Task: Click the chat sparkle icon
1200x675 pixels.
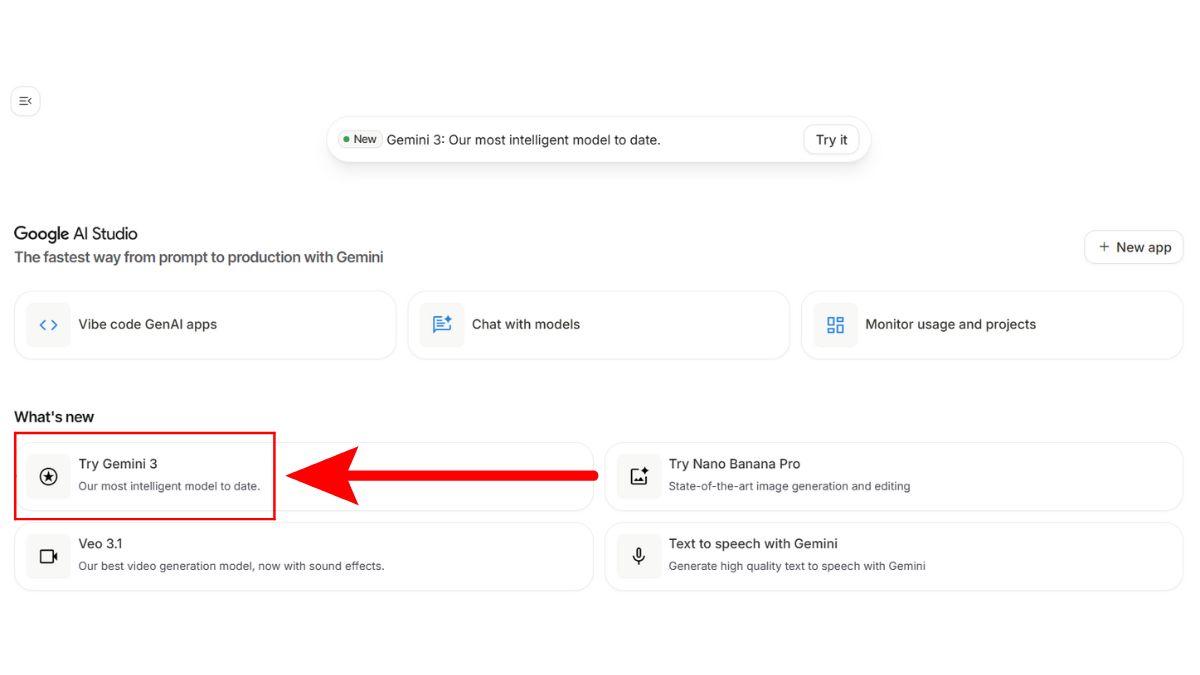Action: coord(441,325)
